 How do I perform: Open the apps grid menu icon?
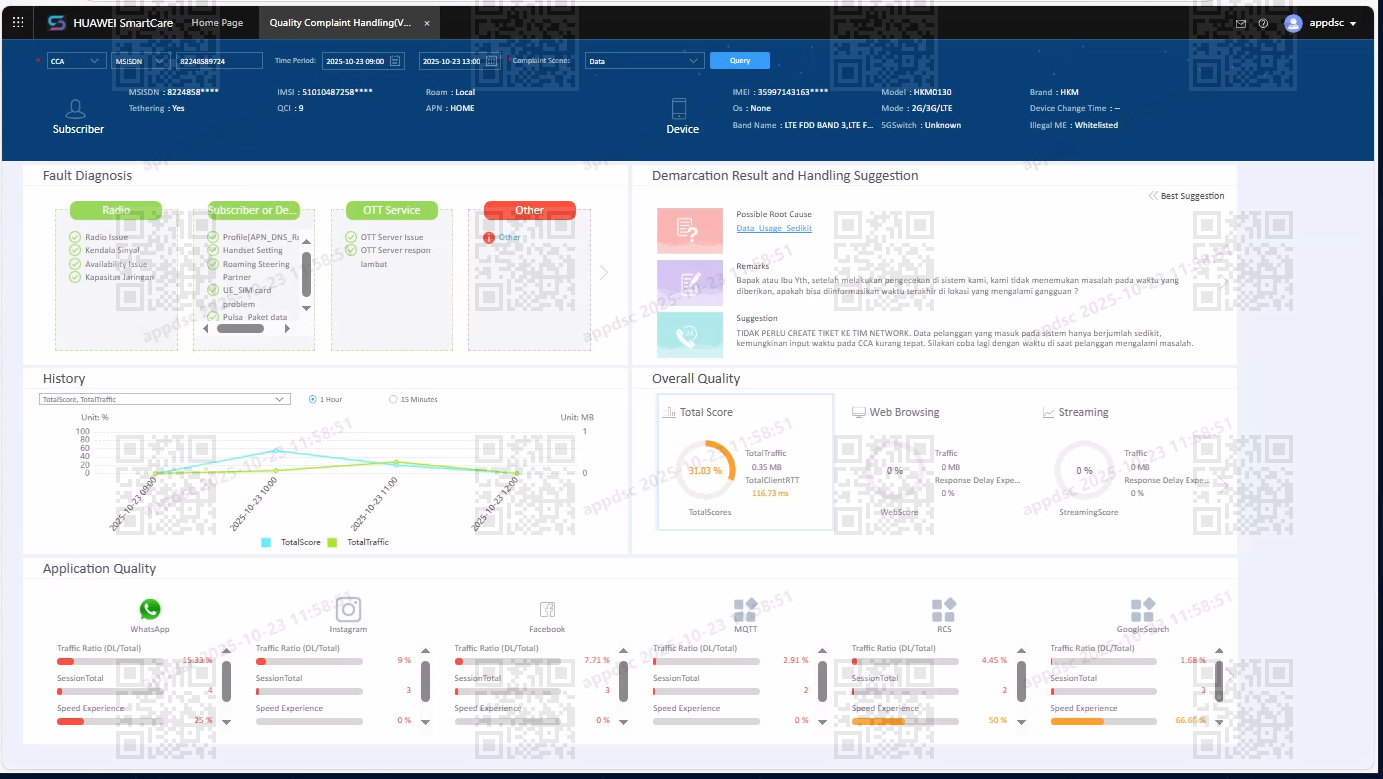pyautogui.click(x=18, y=22)
